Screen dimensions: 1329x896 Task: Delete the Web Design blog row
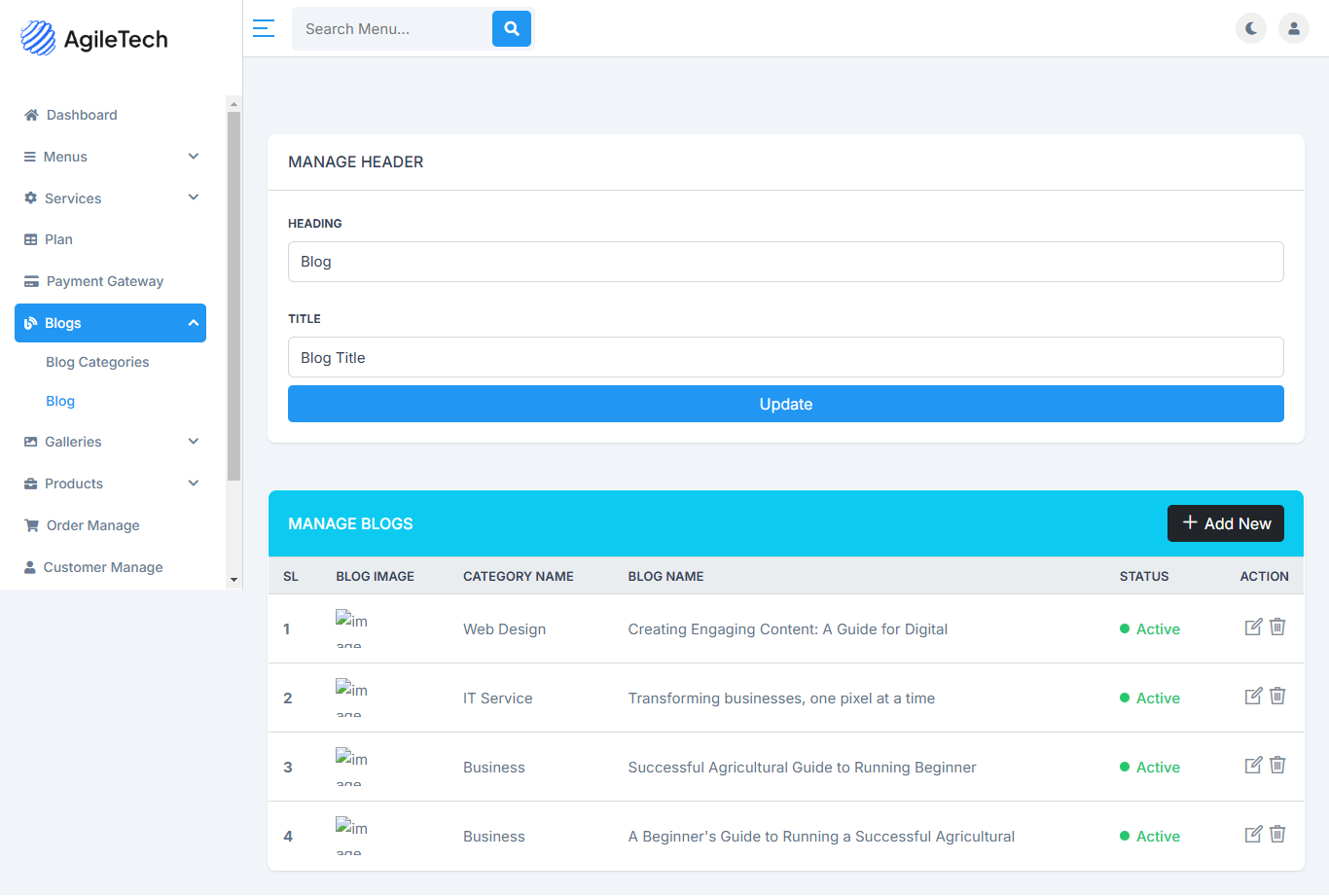click(1277, 627)
